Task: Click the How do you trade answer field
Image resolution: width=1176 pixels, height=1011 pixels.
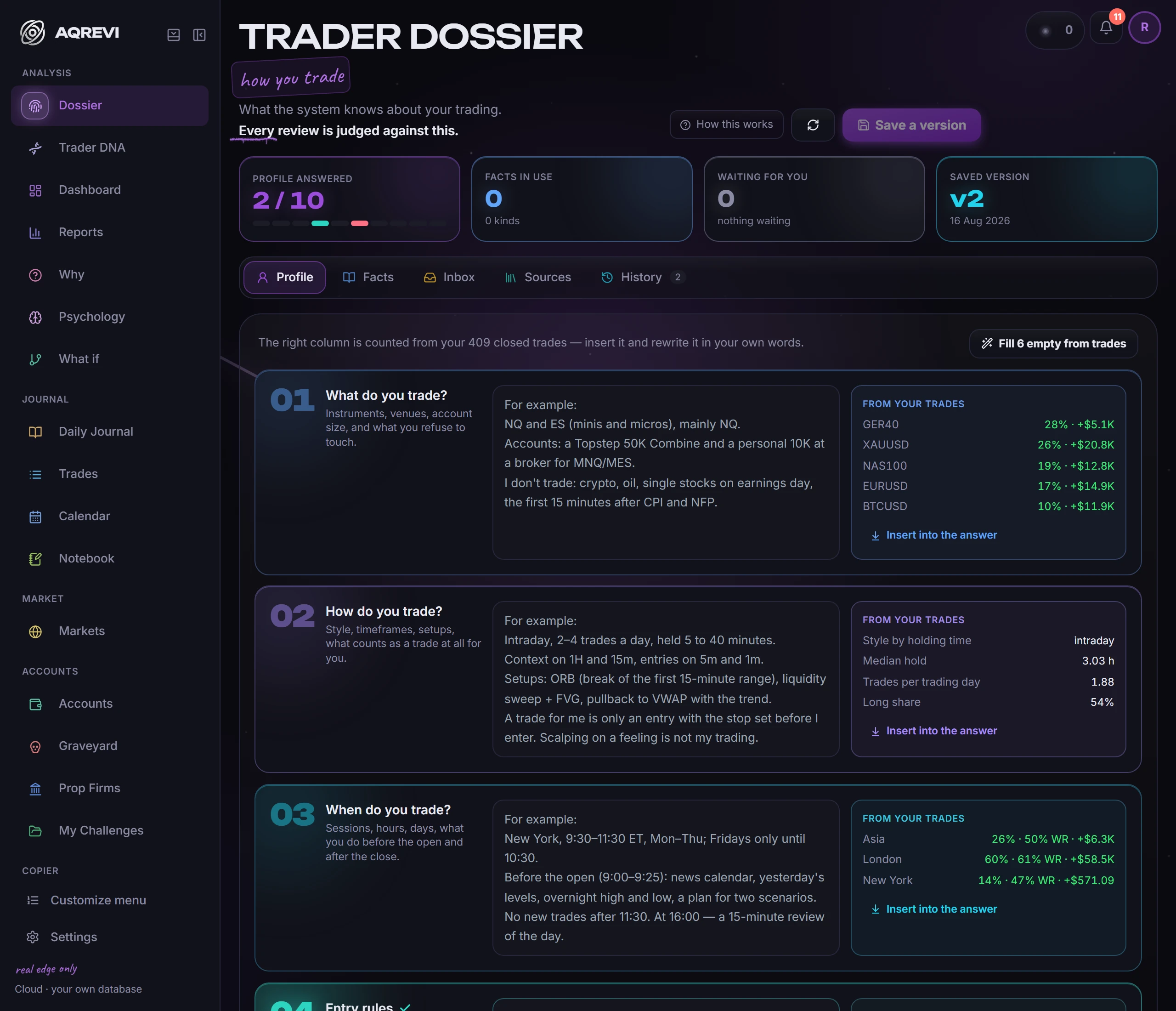Action: tap(666, 680)
